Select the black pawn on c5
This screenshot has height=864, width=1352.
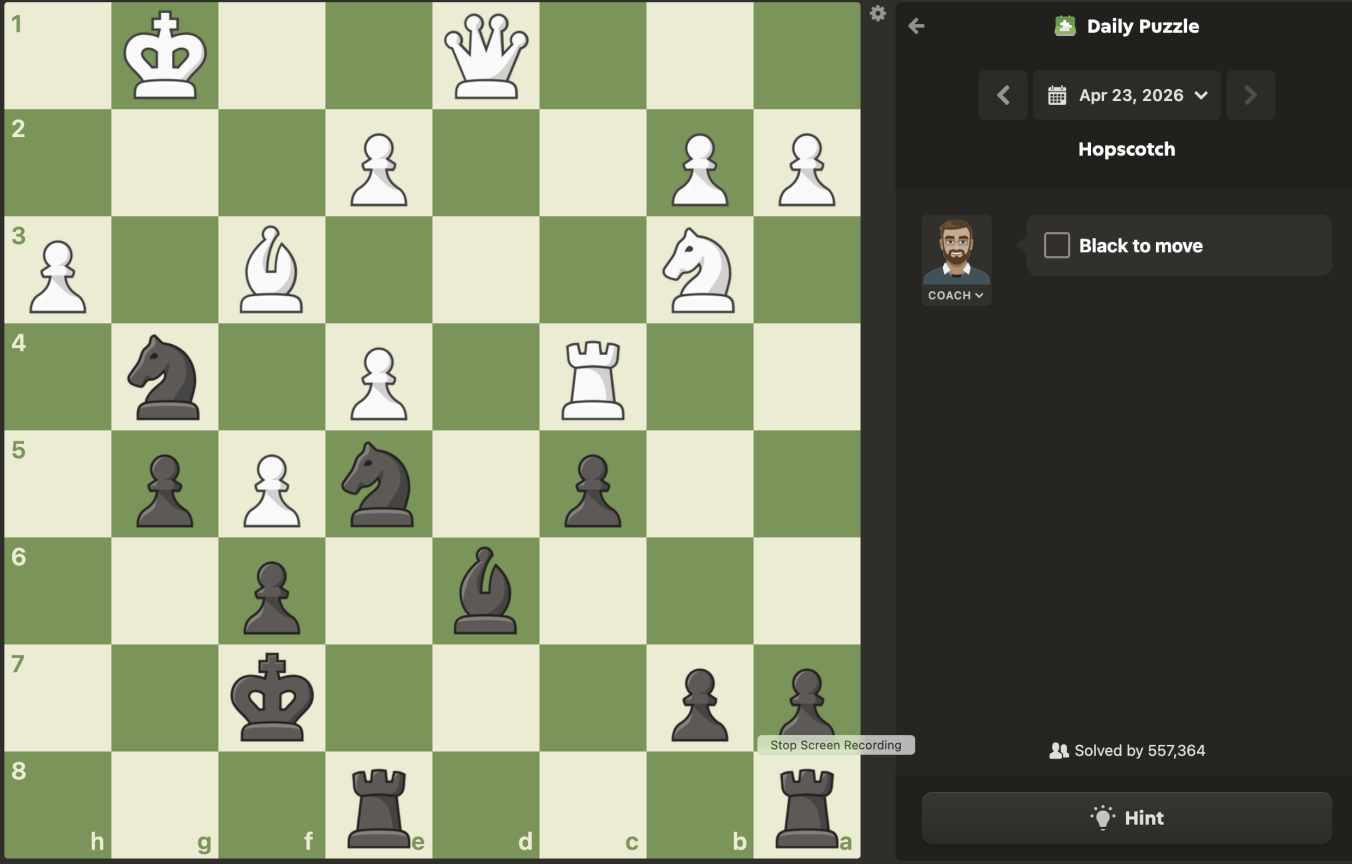[x=593, y=490]
